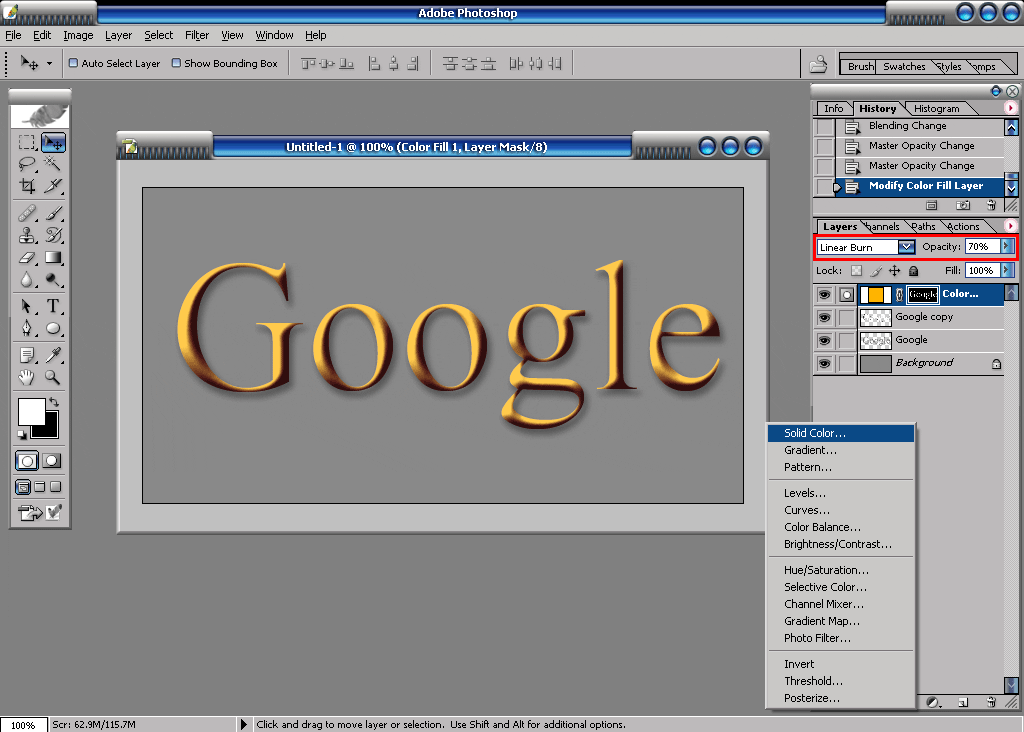This screenshot has width=1024, height=732.
Task: Enable Show Bounding Box checkbox
Action: pyautogui.click(x=176, y=63)
